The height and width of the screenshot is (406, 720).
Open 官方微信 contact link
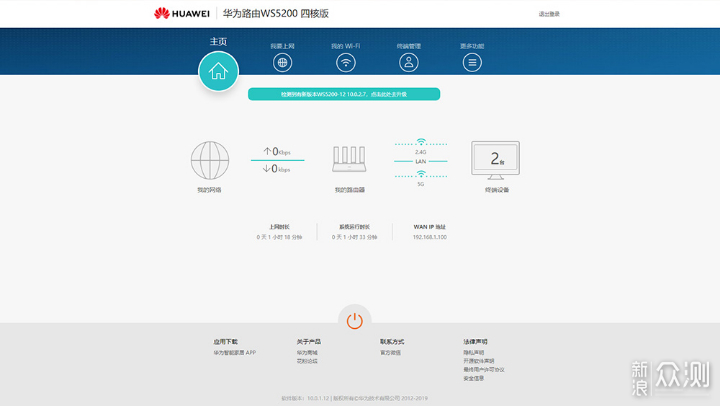tap(390, 353)
